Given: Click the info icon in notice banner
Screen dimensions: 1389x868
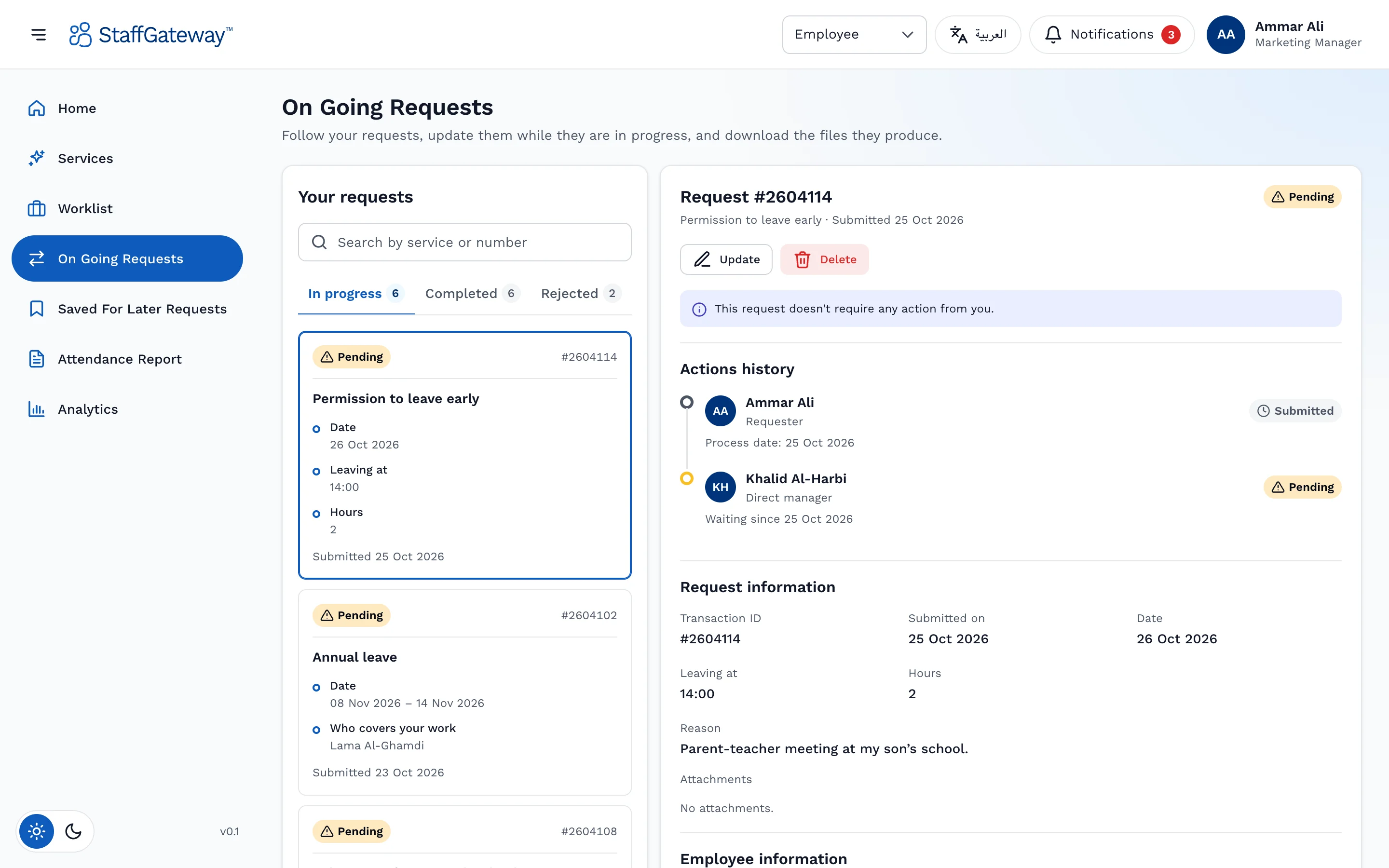Looking at the screenshot, I should [x=699, y=310].
